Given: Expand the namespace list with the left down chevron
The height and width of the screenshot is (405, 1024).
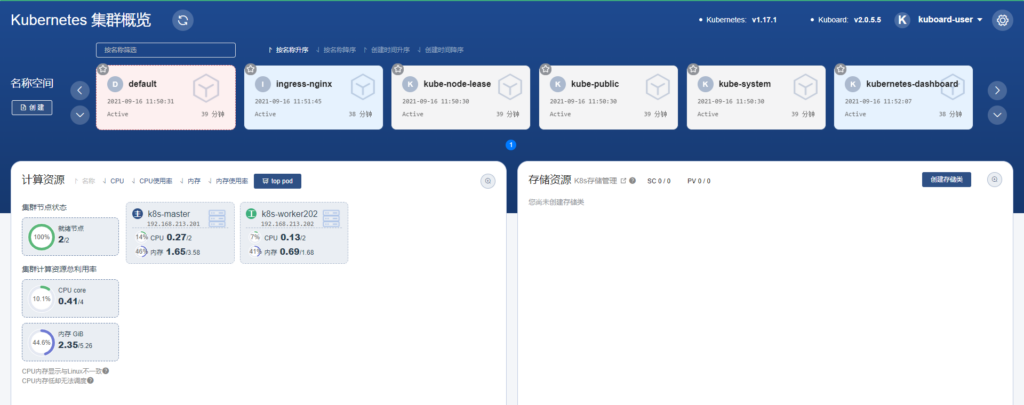Looking at the screenshot, I should (x=80, y=114).
